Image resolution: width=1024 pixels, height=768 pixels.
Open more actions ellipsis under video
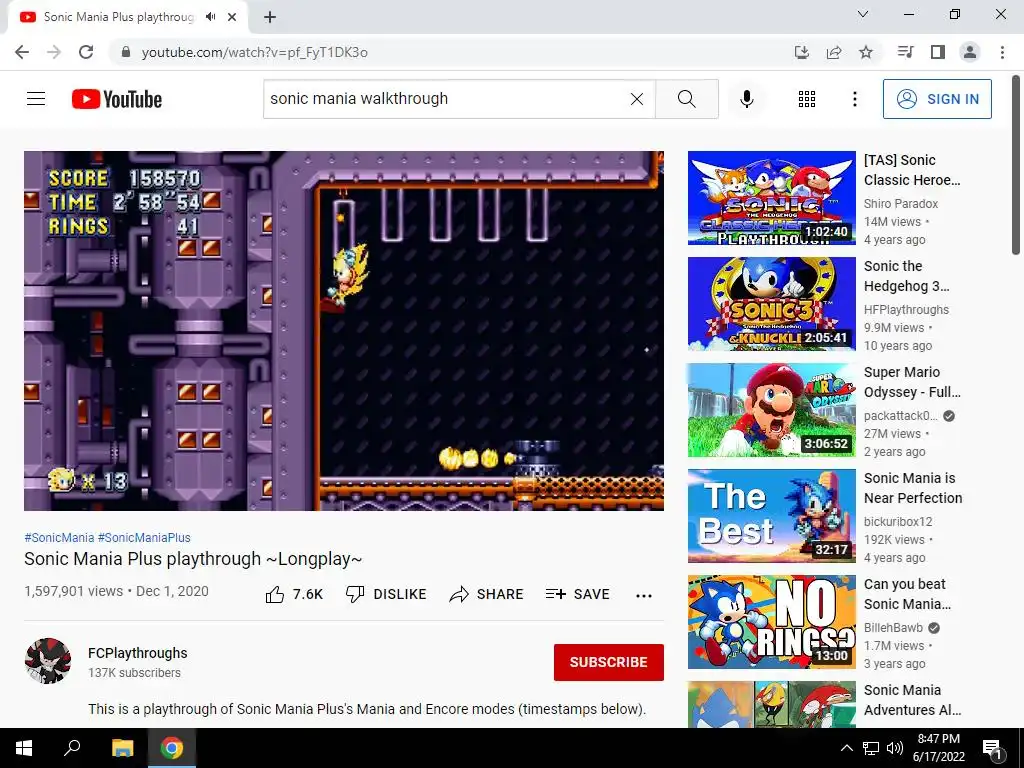pos(644,595)
